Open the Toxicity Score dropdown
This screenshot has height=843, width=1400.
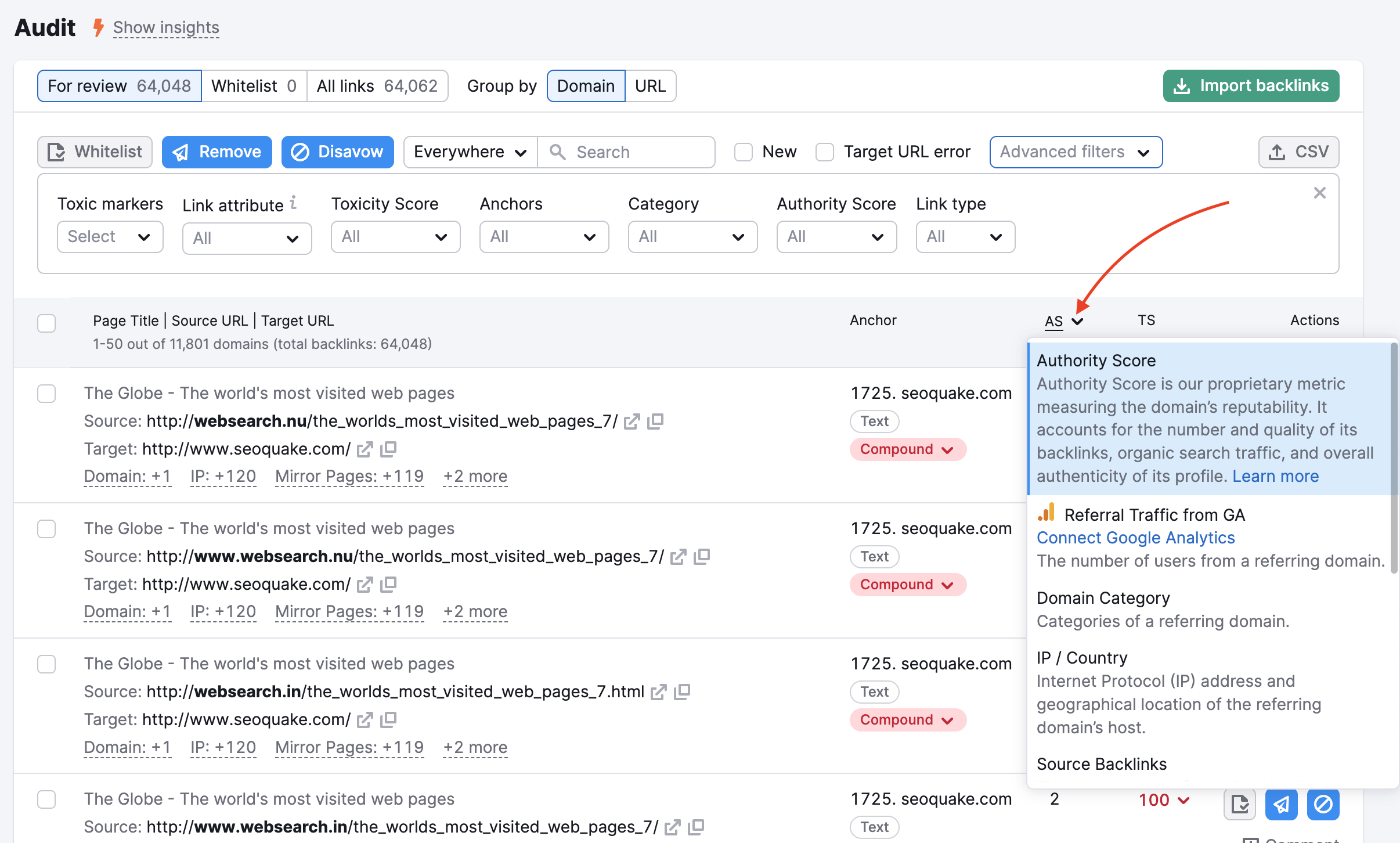coord(395,236)
